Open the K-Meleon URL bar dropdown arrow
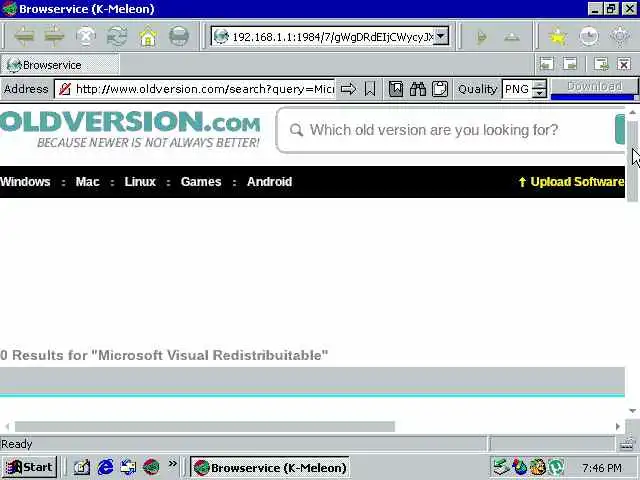640x480 pixels. (x=441, y=36)
